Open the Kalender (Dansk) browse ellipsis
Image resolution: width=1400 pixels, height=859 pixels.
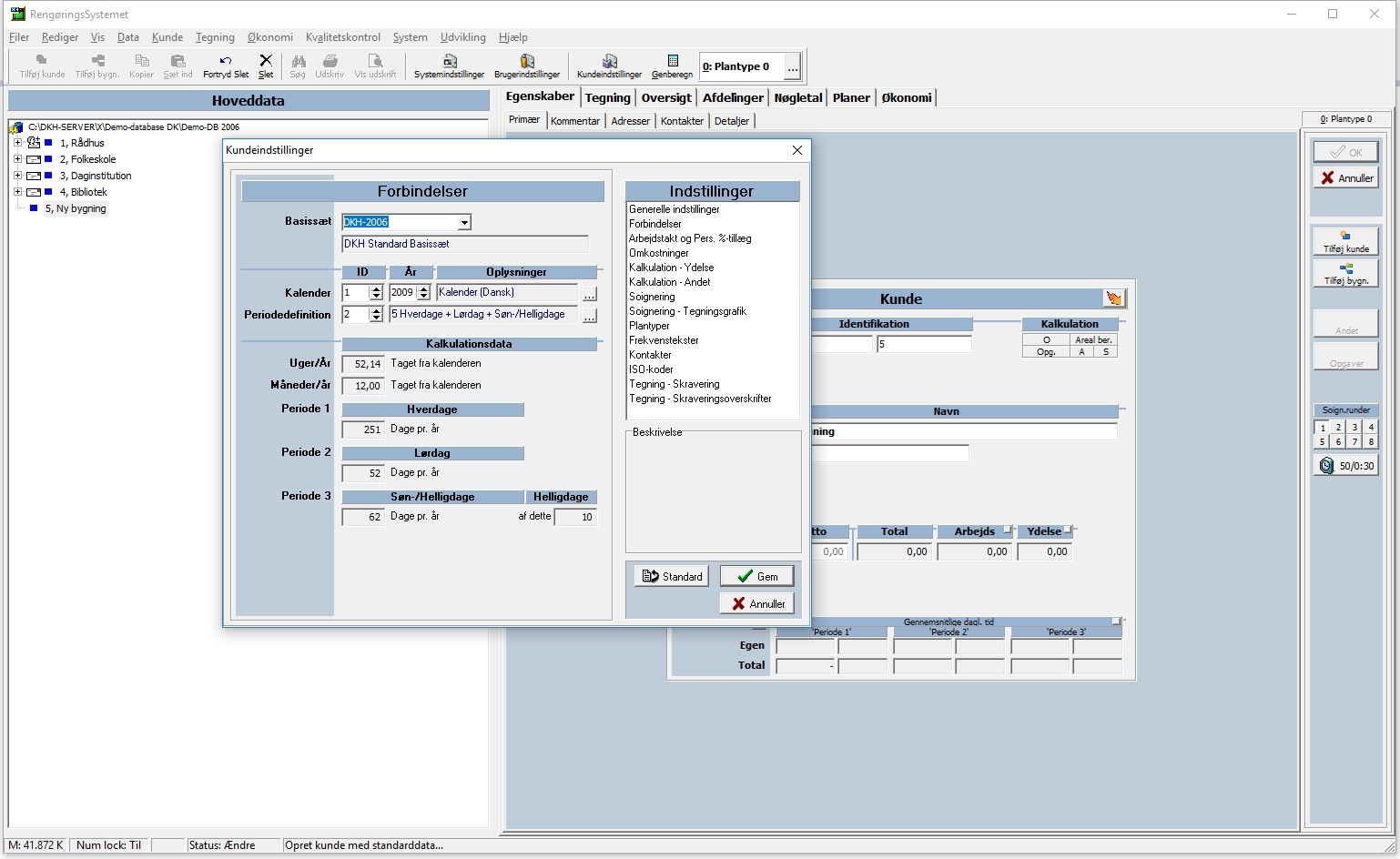[590, 294]
